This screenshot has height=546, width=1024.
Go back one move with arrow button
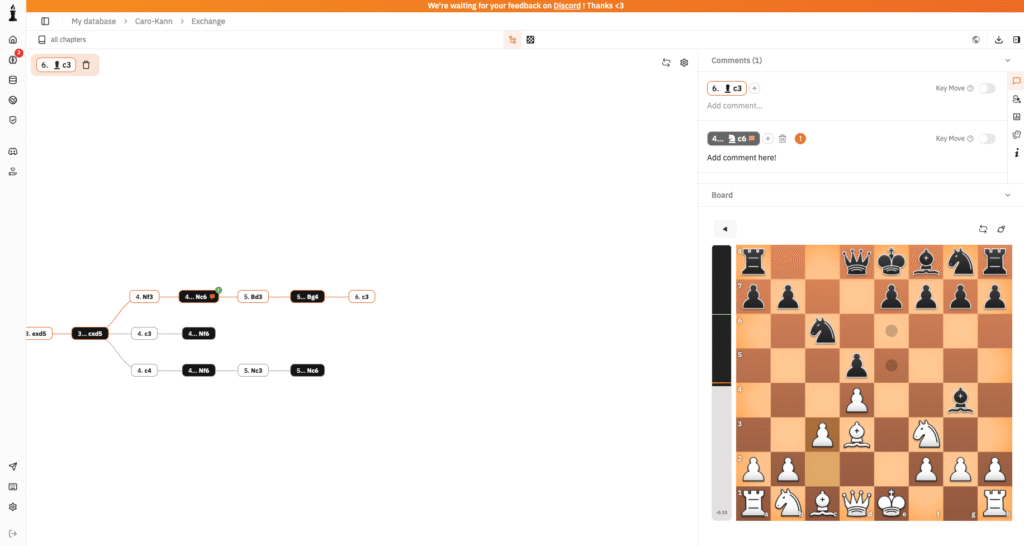725,229
